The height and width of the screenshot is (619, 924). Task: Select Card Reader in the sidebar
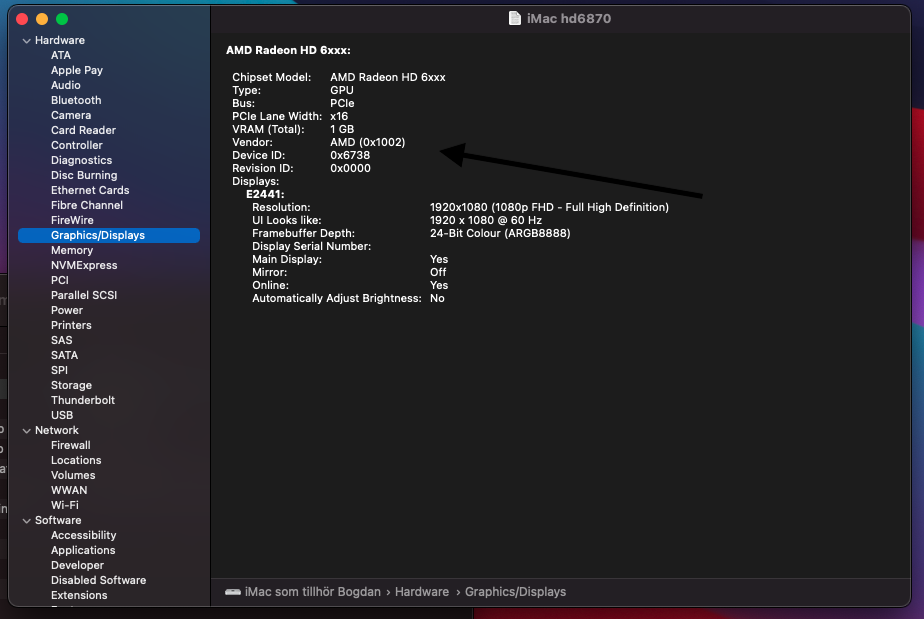[x=83, y=130]
